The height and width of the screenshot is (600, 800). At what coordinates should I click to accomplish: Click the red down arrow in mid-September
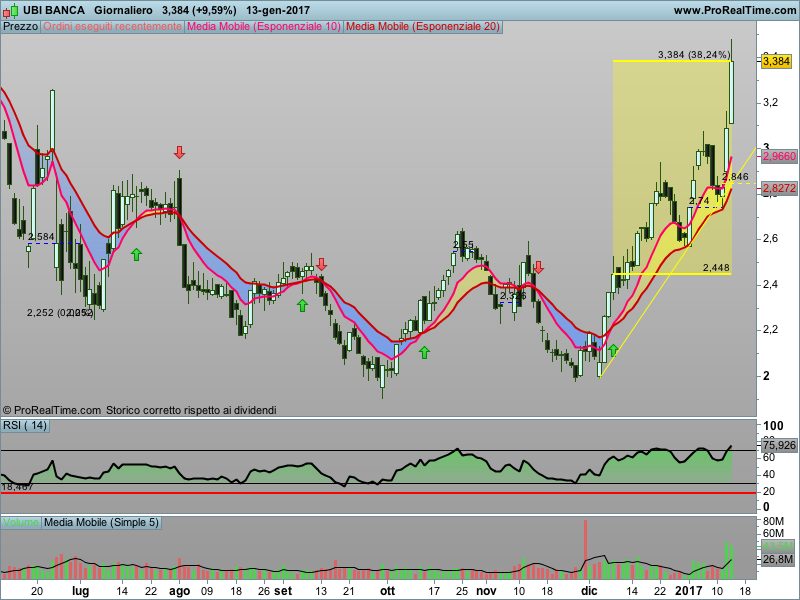tap(321, 264)
